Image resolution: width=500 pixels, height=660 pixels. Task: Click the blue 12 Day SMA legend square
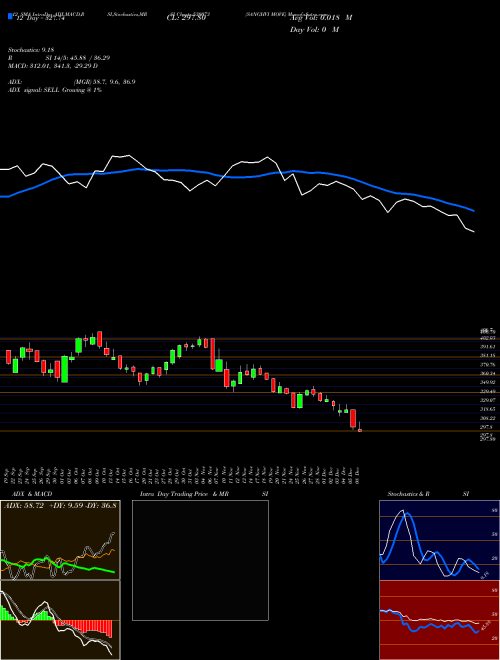tap(11, 17)
